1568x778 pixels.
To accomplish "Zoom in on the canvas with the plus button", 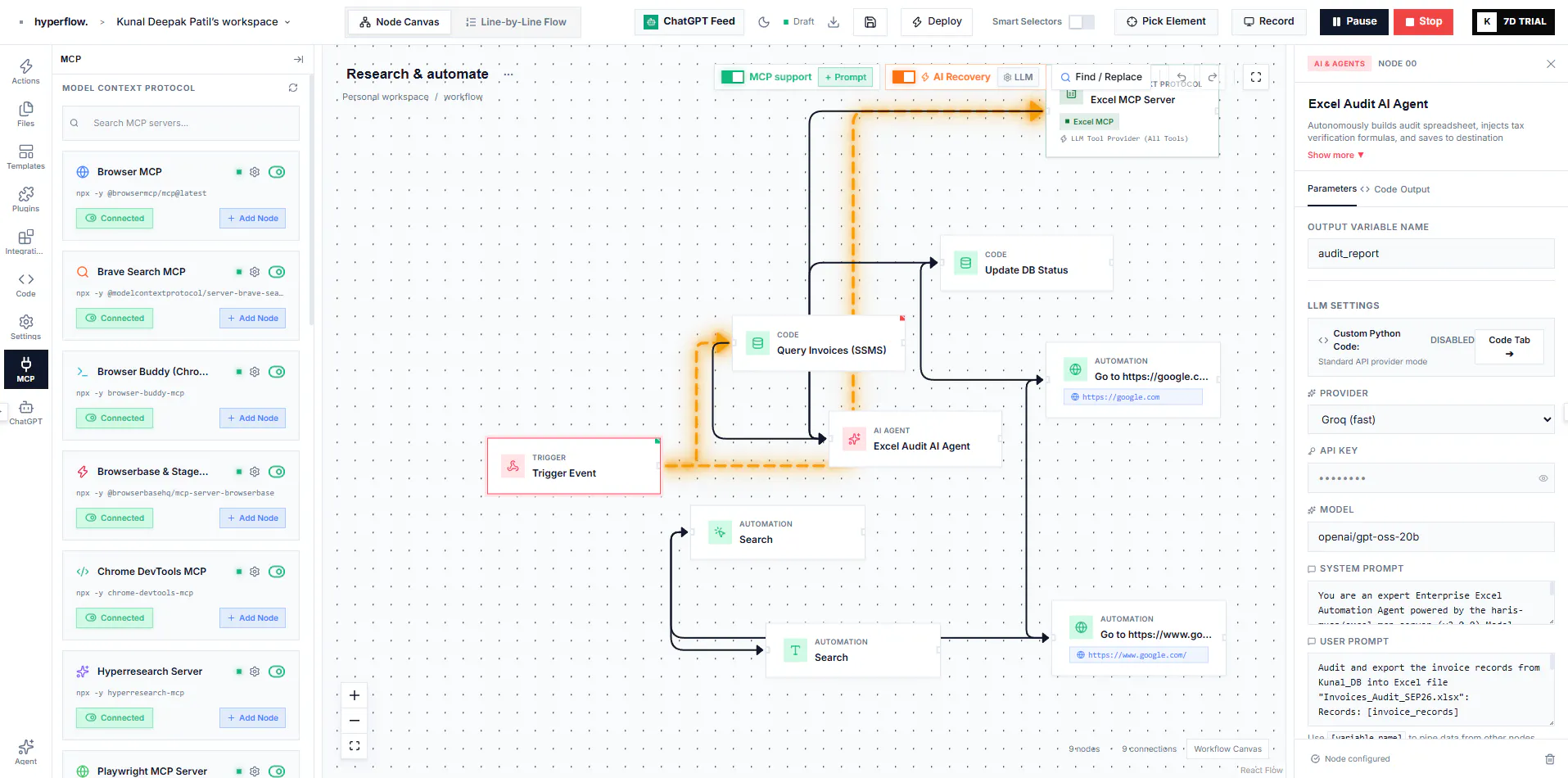I will pos(355,695).
